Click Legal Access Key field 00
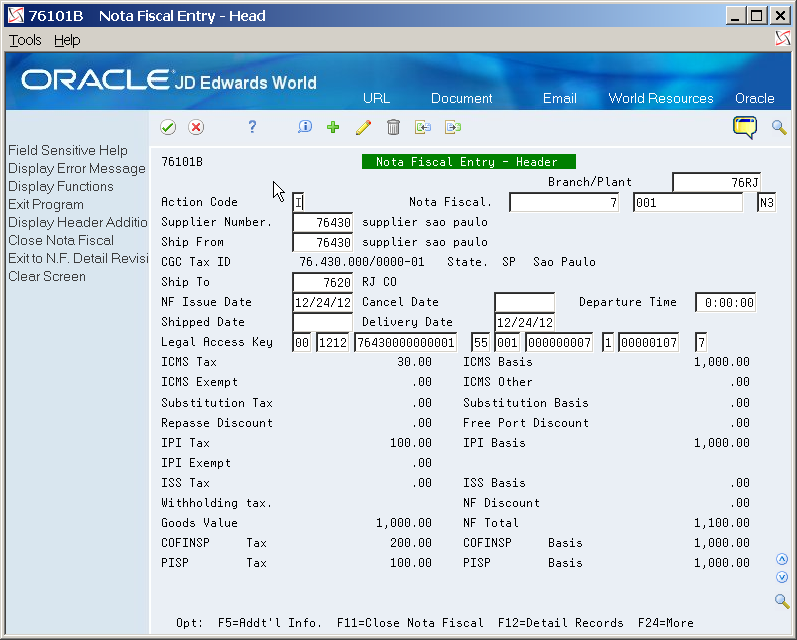Image resolution: width=797 pixels, height=640 pixels. click(302, 343)
